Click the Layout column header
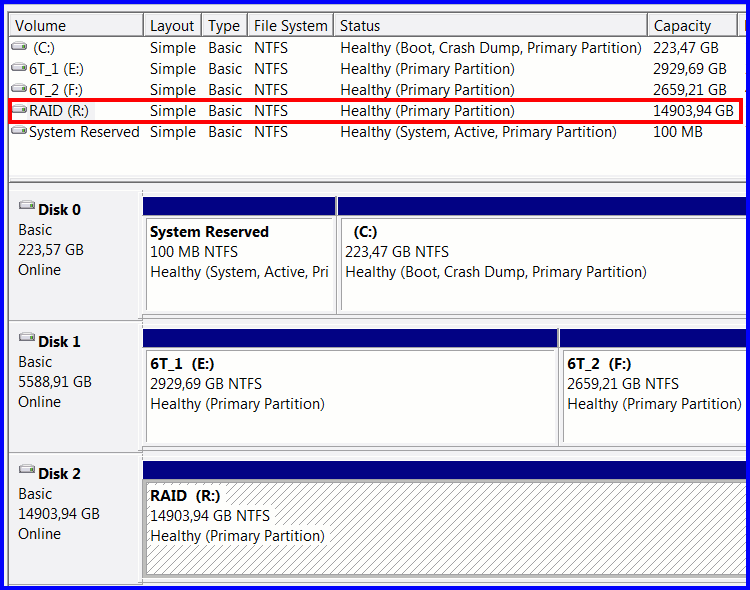 coord(173,25)
